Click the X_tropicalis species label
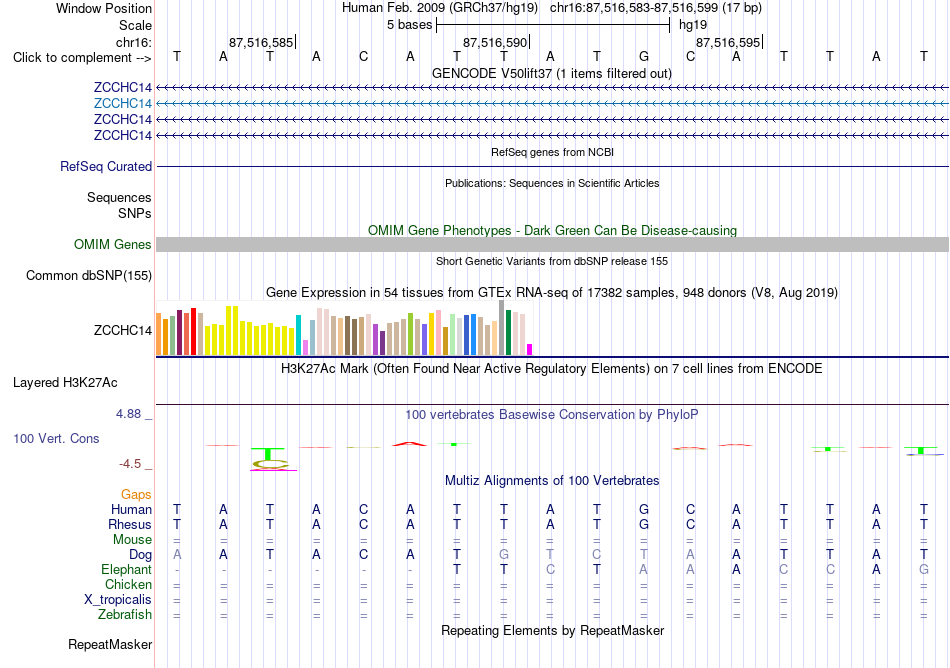 tap(118, 600)
